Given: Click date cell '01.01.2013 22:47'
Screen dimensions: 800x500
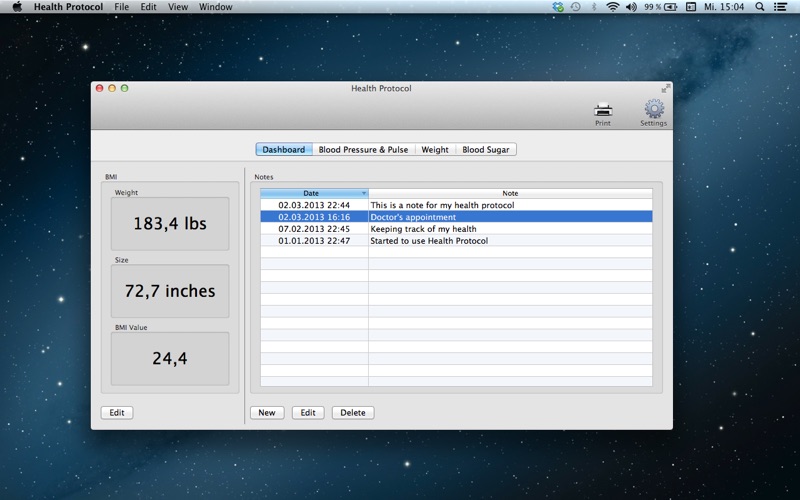Looking at the screenshot, I should pyautogui.click(x=314, y=241).
